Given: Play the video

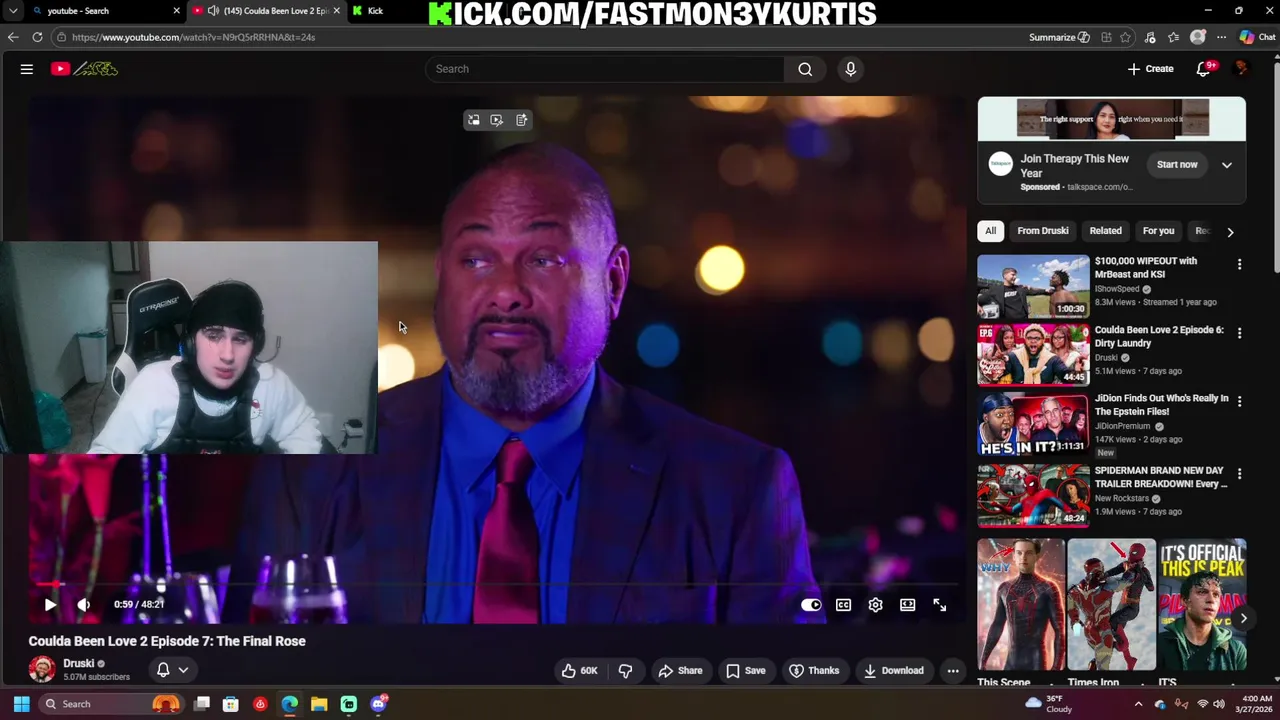Looking at the screenshot, I should point(50,604).
